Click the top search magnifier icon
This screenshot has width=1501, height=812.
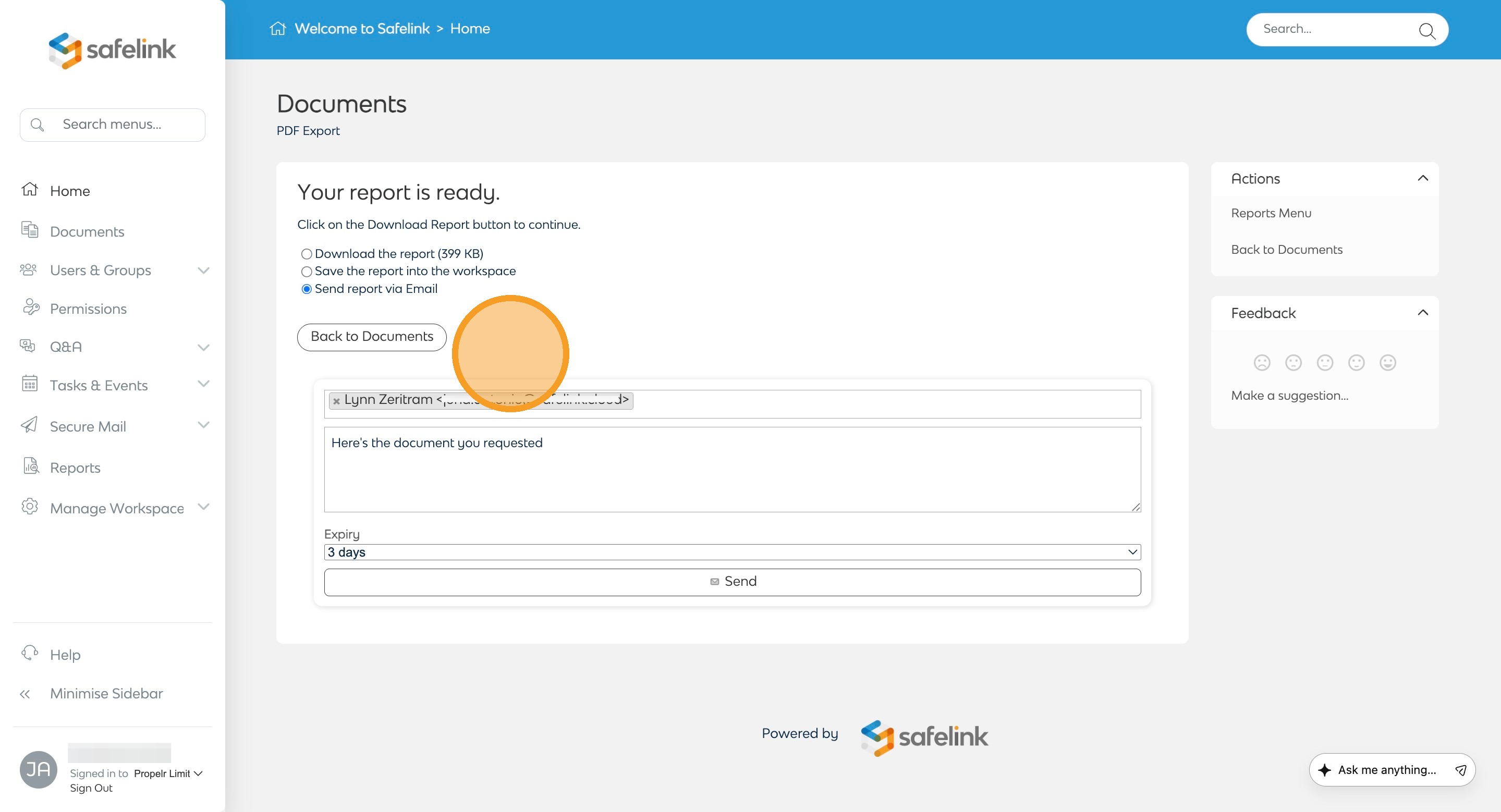pyautogui.click(x=1426, y=30)
